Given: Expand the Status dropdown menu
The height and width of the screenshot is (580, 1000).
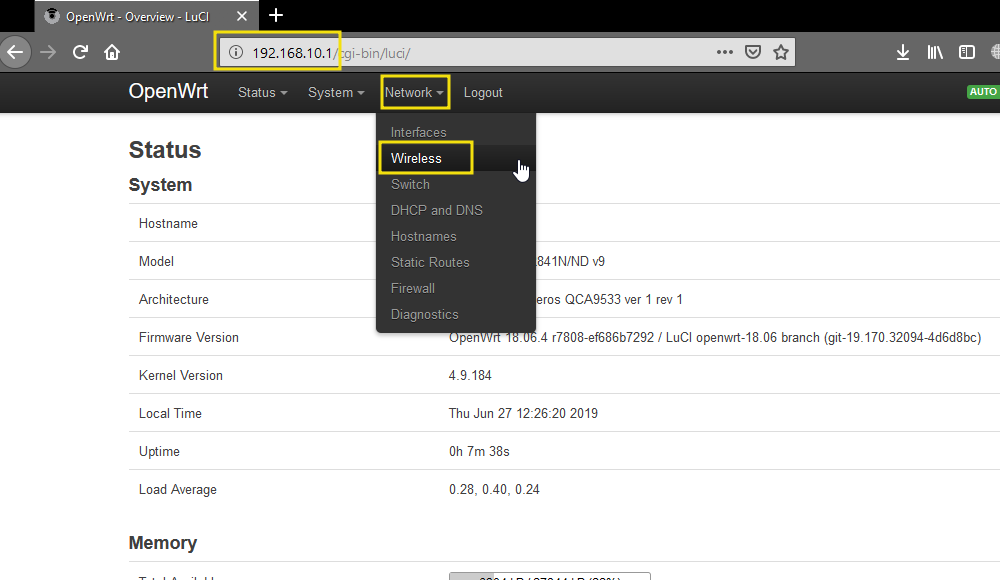Looking at the screenshot, I should 262,93.
